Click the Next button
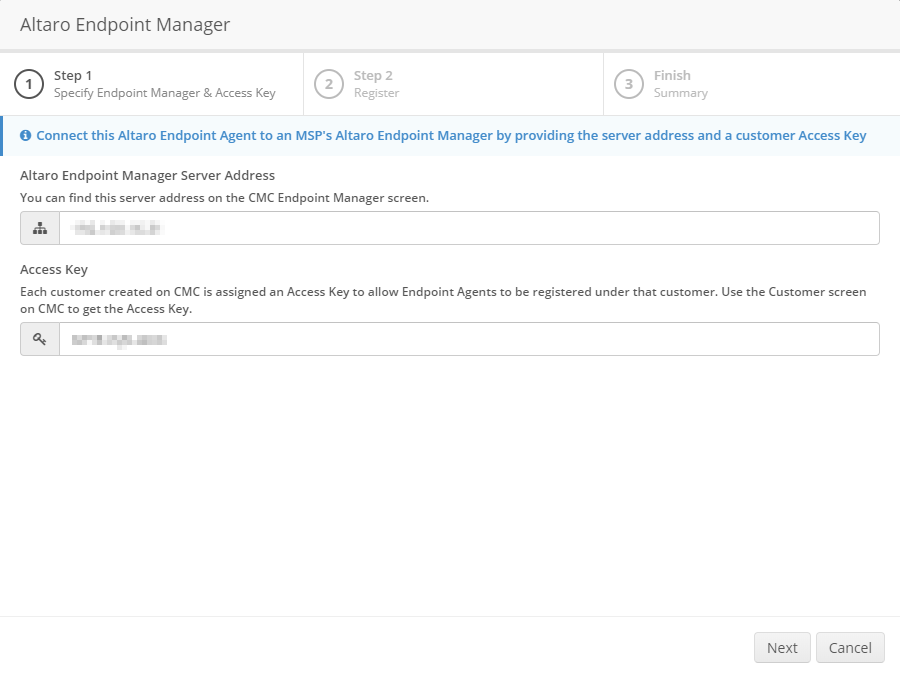Screen dimensions: 900x678 pos(782,648)
